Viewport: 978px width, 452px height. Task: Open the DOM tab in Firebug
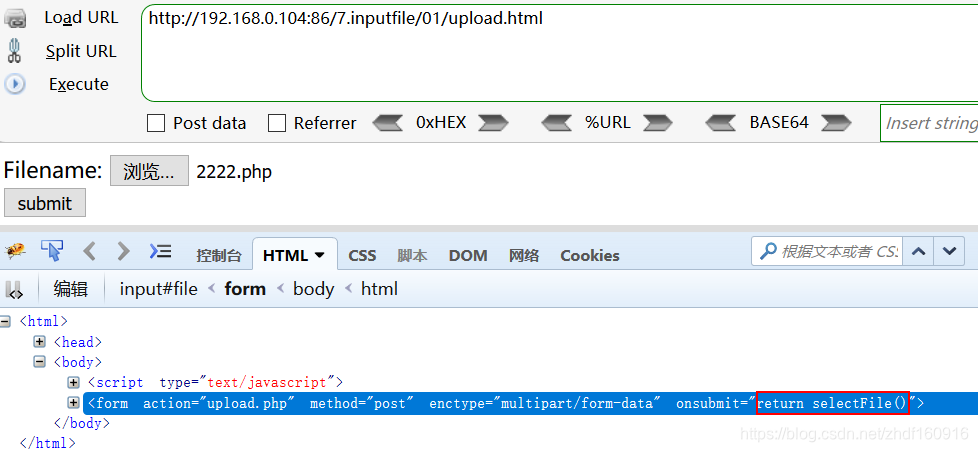tap(467, 255)
